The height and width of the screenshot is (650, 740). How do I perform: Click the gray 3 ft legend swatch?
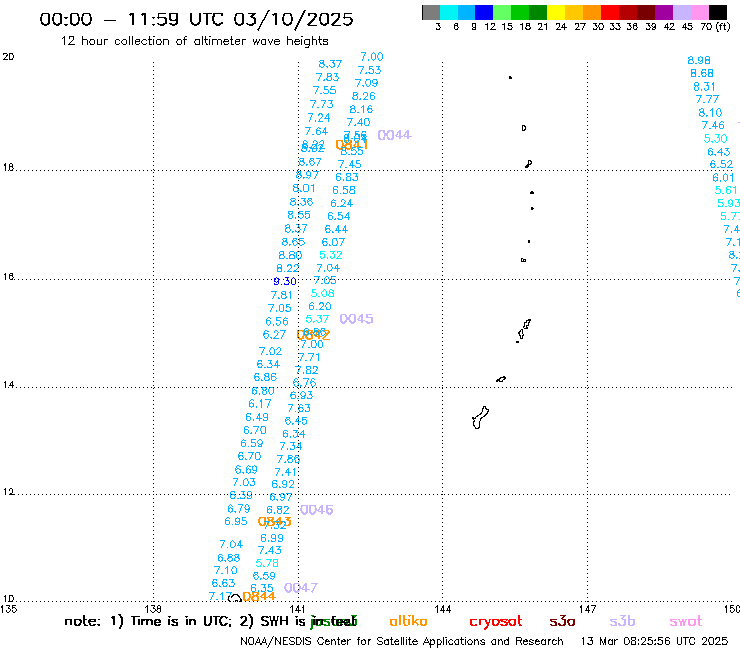tap(431, 12)
